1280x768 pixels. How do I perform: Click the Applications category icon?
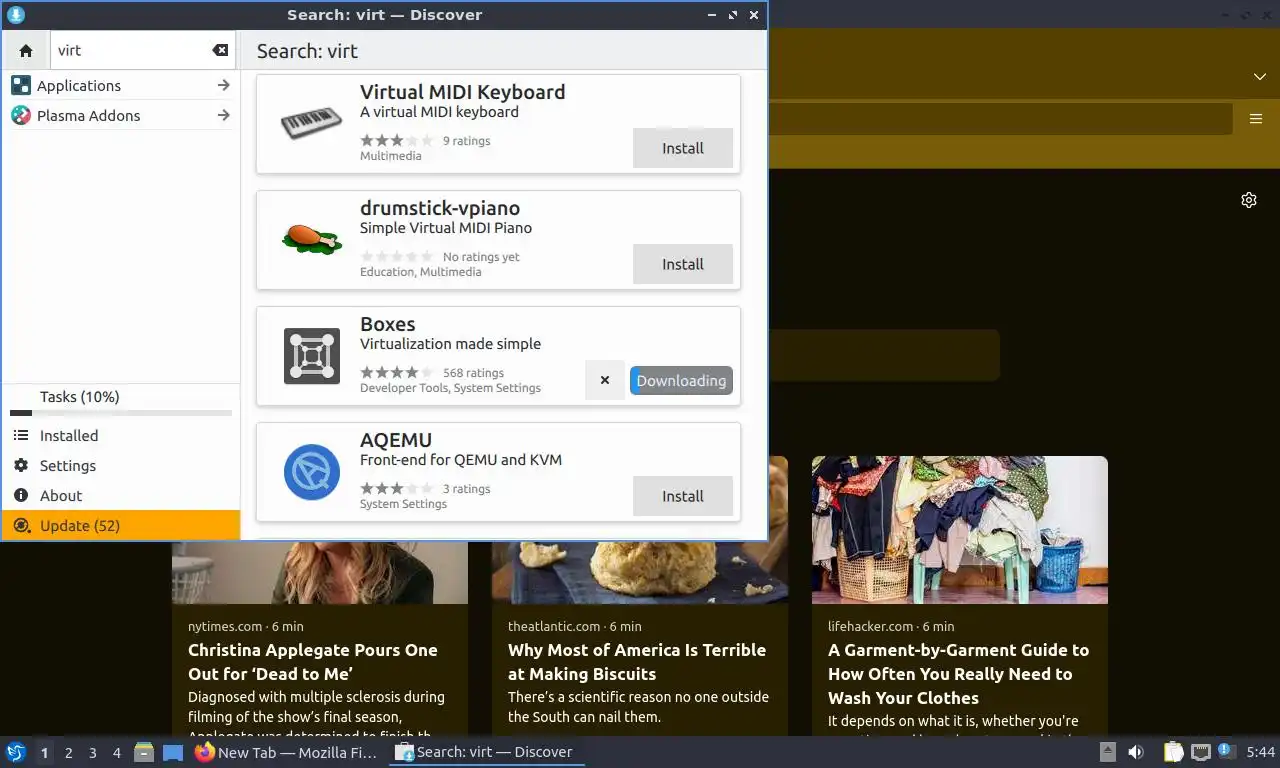(21, 86)
